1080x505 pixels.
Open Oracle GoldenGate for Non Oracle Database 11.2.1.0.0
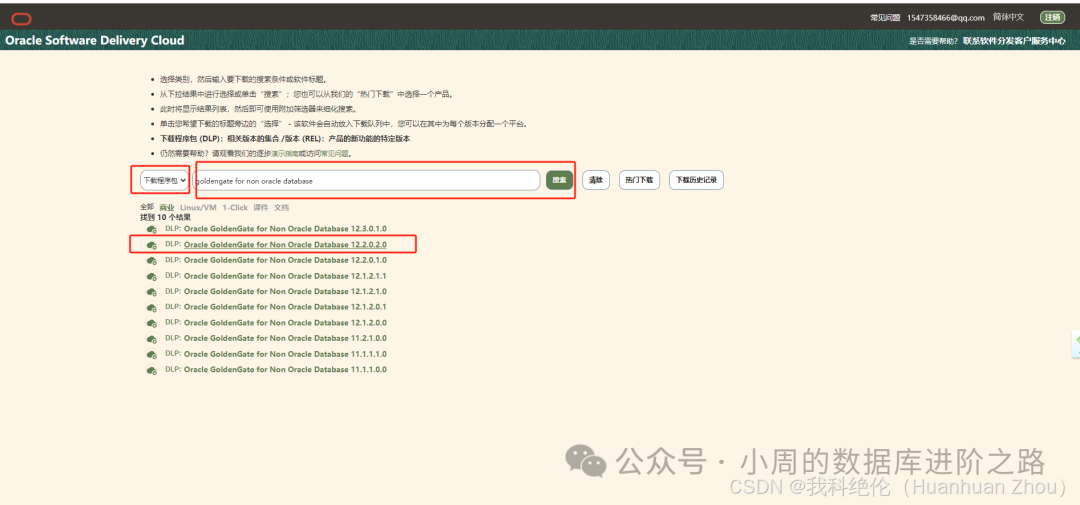[x=285, y=338]
